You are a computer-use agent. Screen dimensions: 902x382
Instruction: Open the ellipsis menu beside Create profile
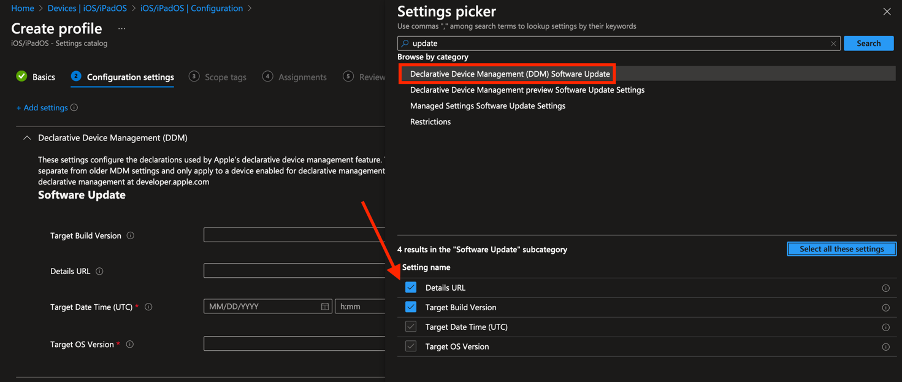pos(121,28)
